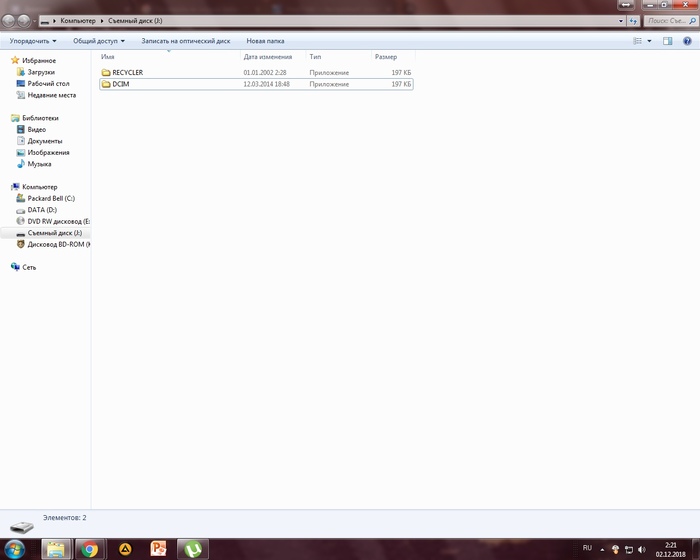Image resolution: width=700 pixels, height=560 pixels.
Task: Click Элементов: 2 in the details pane
Action: 65,518
